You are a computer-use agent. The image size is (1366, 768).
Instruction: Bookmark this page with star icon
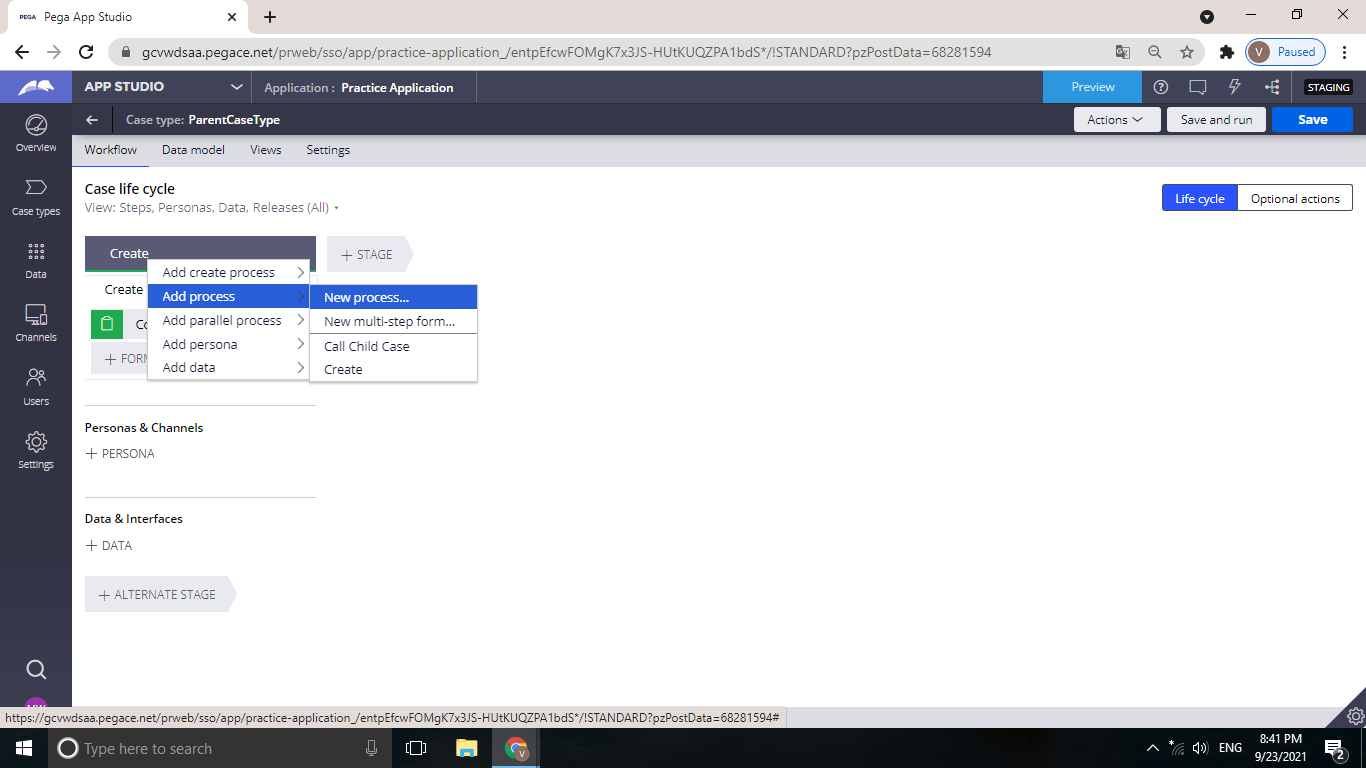pos(1187,52)
